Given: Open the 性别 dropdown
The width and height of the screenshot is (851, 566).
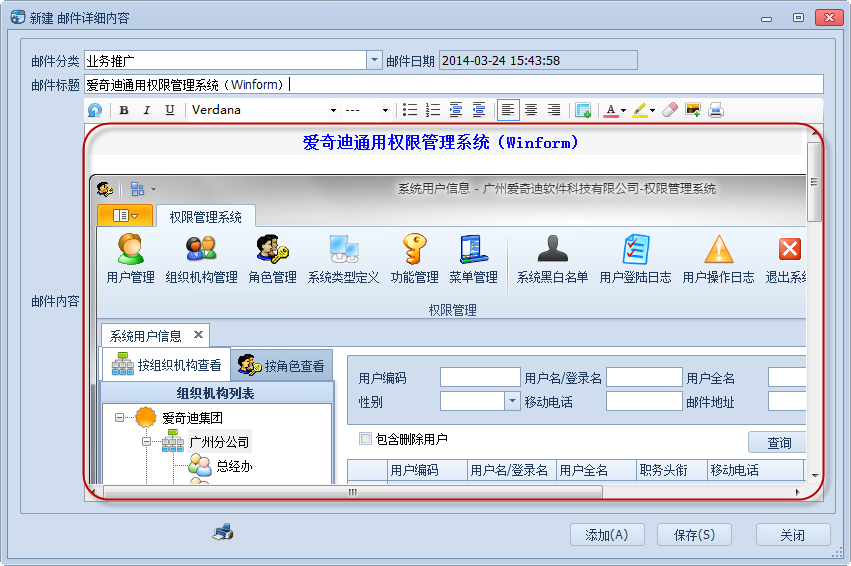Looking at the screenshot, I should click(x=512, y=402).
